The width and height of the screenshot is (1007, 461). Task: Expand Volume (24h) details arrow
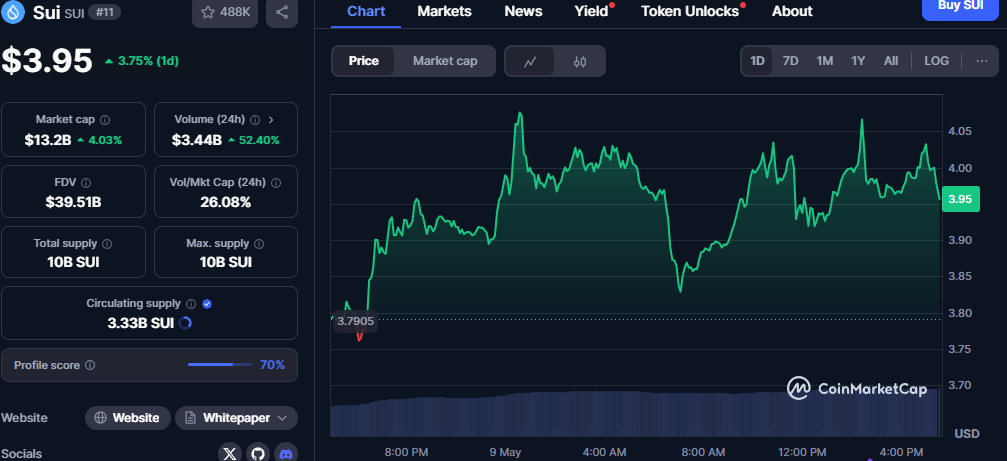[x=271, y=120]
